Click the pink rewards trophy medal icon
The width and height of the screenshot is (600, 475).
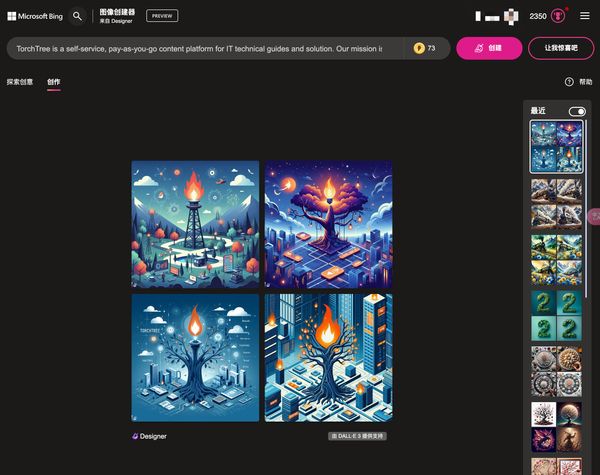click(x=558, y=16)
